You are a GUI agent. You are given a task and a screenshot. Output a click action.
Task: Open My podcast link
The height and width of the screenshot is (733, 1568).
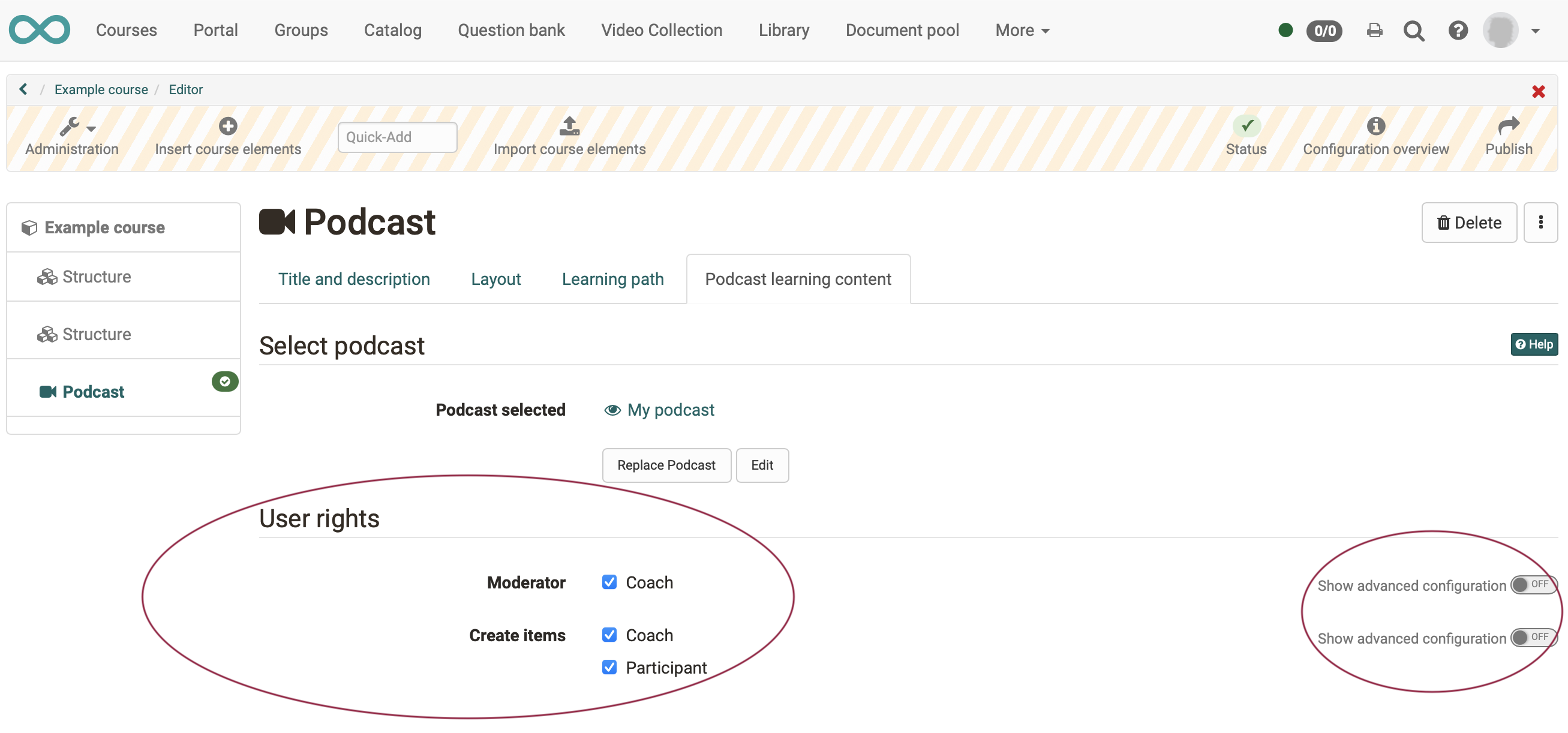coord(670,410)
